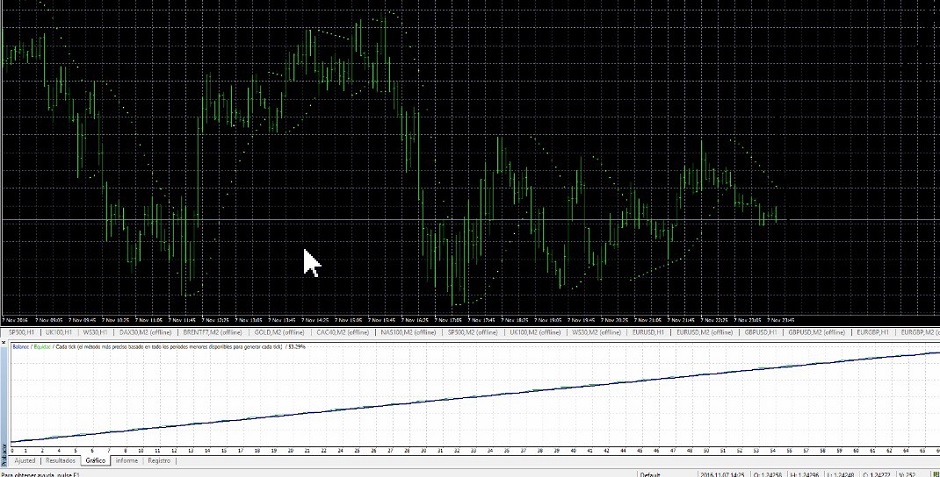Click the balance curve in tester graph
The width and height of the screenshot is (940, 477).
pyautogui.click(x=470, y=397)
